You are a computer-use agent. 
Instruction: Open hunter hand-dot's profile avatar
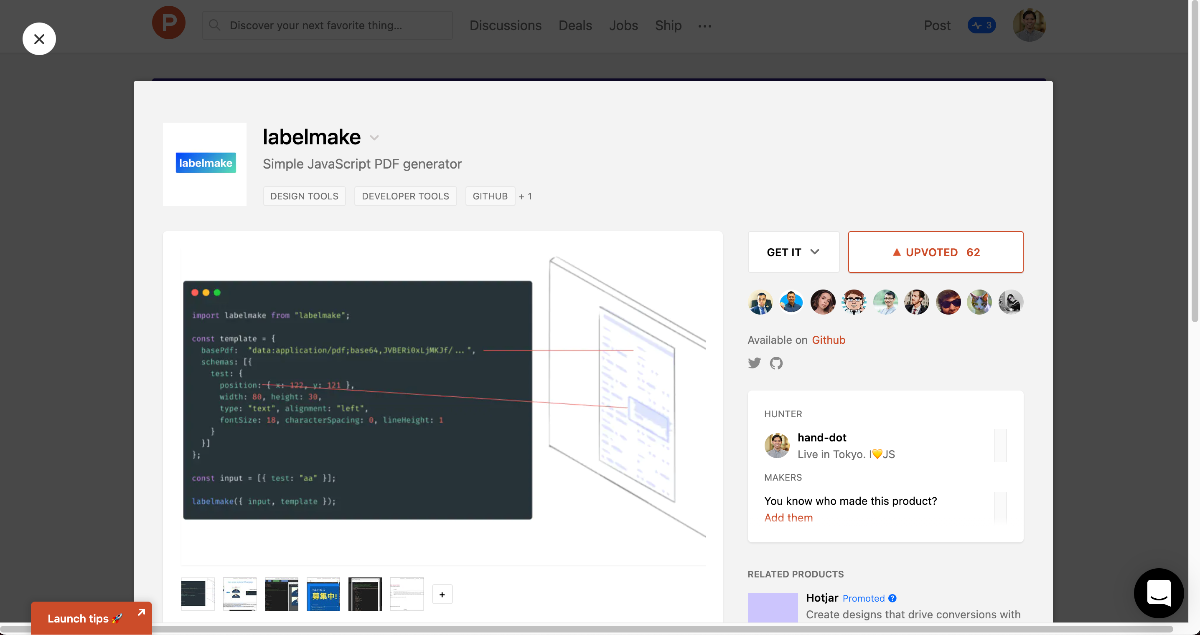[777, 446]
